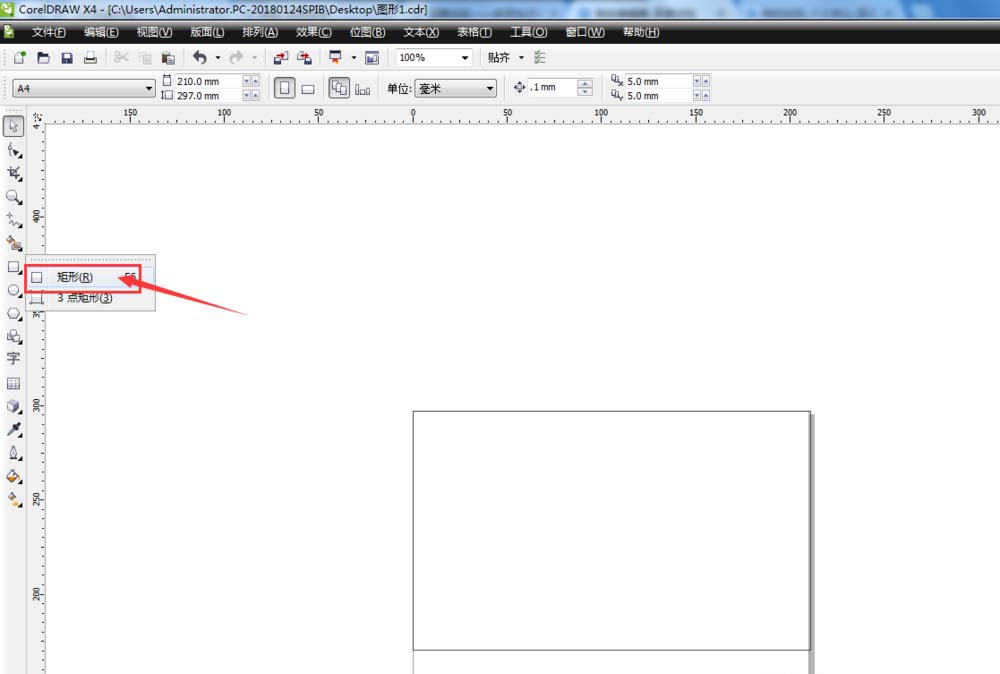Image resolution: width=1000 pixels, height=674 pixels.
Task: Open a file with the Open folder icon
Action: [x=43, y=57]
